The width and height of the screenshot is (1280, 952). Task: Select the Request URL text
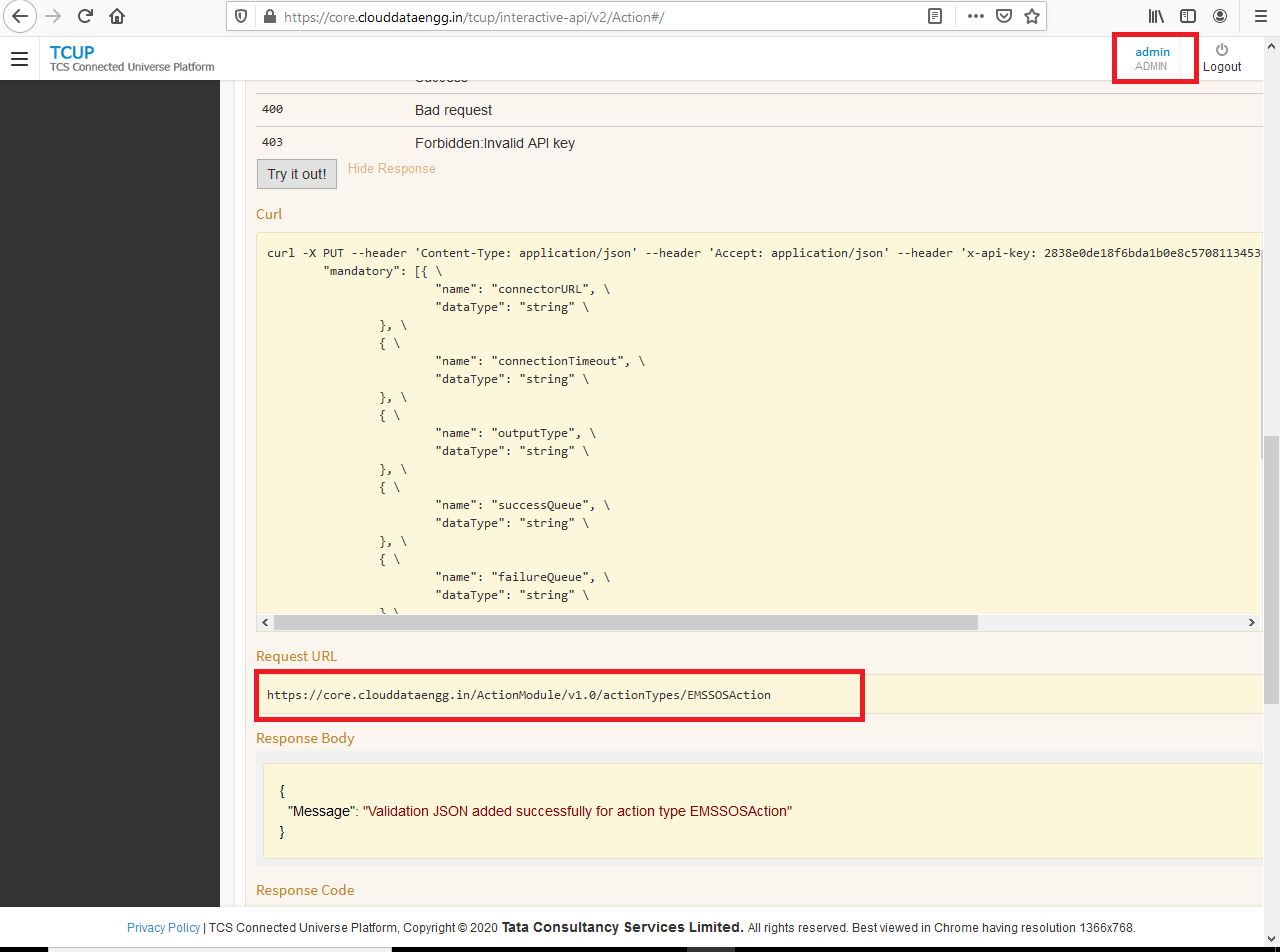(x=519, y=694)
